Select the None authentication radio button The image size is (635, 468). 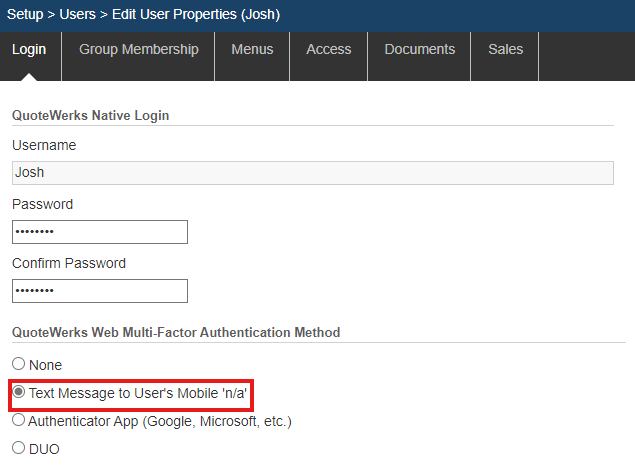[19, 365]
